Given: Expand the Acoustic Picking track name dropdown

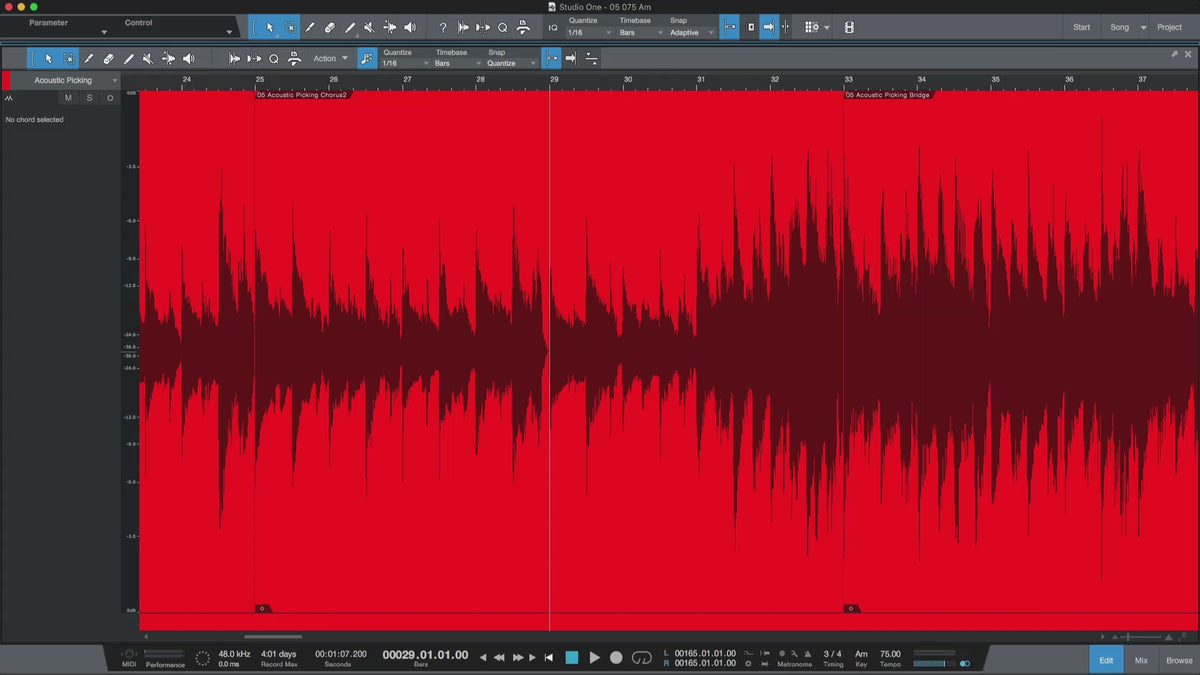Looking at the screenshot, I should tap(115, 80).
